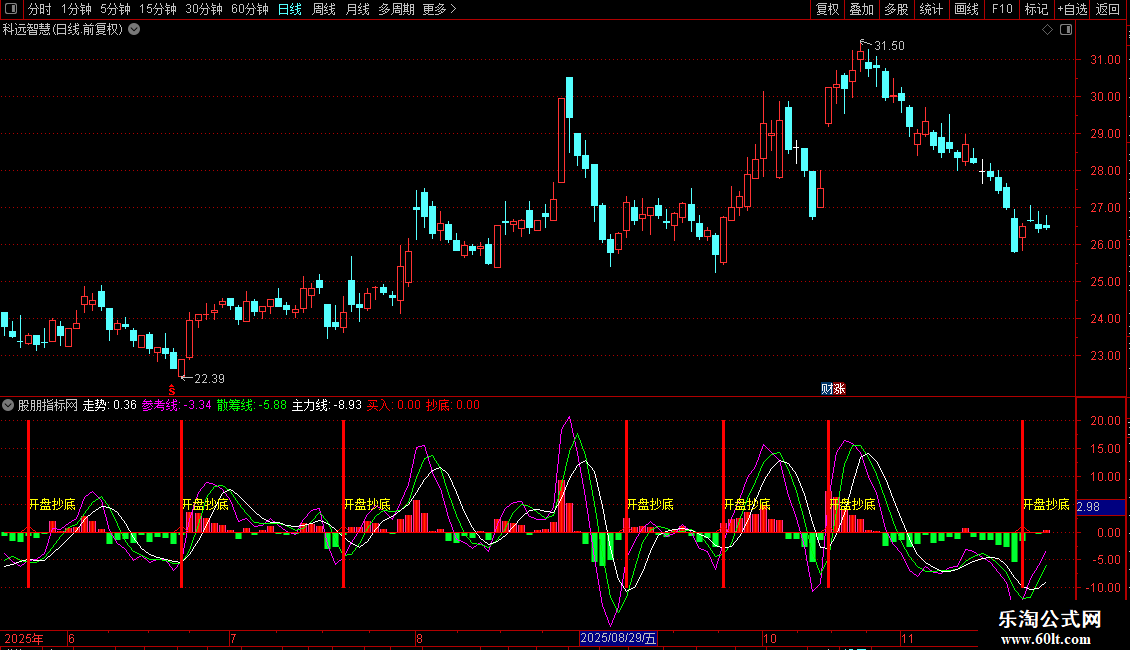Click the 2025/08/29/五 date marker

[618, 638]
